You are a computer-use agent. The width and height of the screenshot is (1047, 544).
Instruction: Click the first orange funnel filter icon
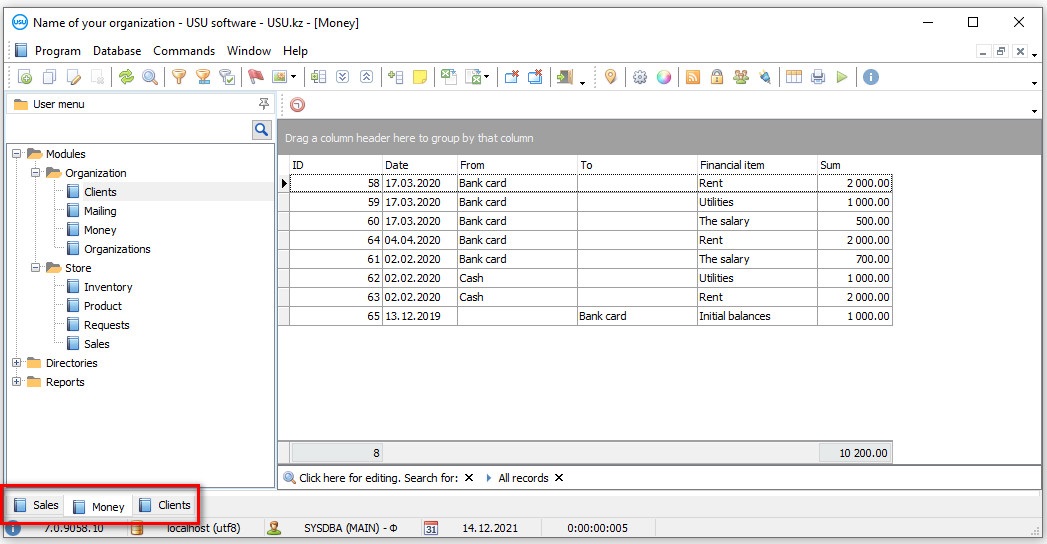[x=178, y=77]
